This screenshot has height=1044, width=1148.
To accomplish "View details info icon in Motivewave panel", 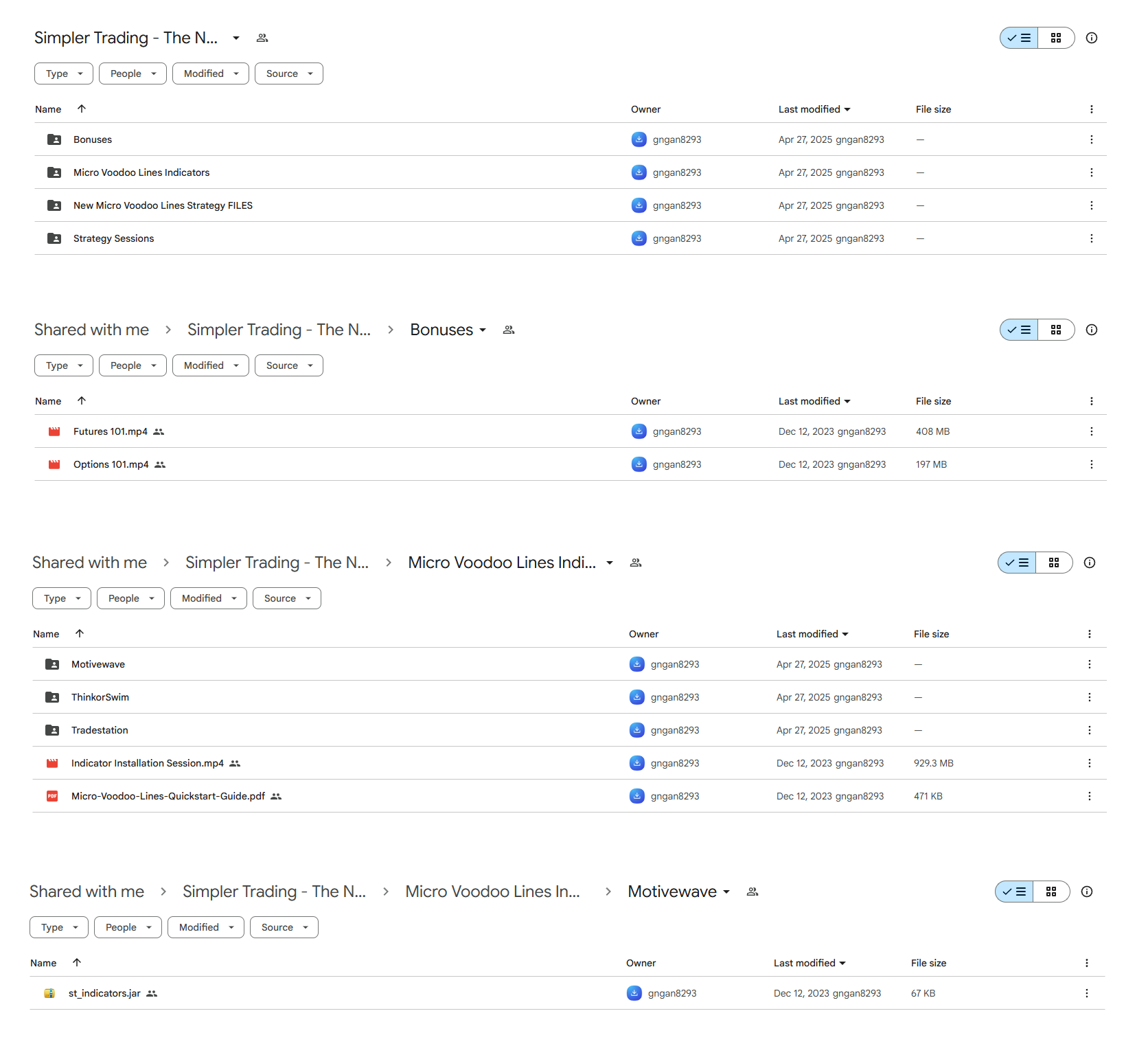I will click(1086, 892).
